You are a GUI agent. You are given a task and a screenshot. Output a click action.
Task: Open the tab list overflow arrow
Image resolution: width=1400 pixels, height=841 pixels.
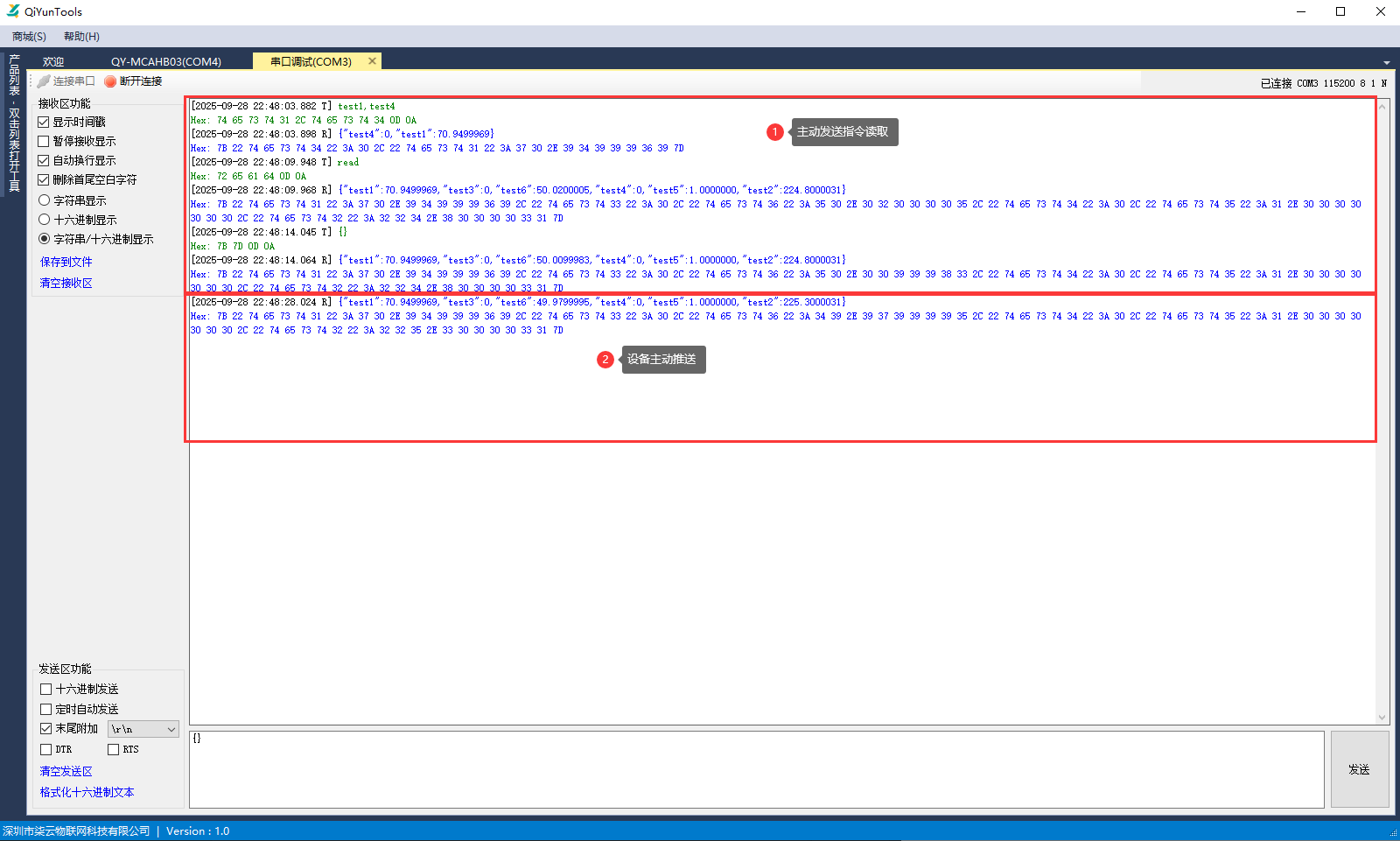click(x=1386, y=63)
